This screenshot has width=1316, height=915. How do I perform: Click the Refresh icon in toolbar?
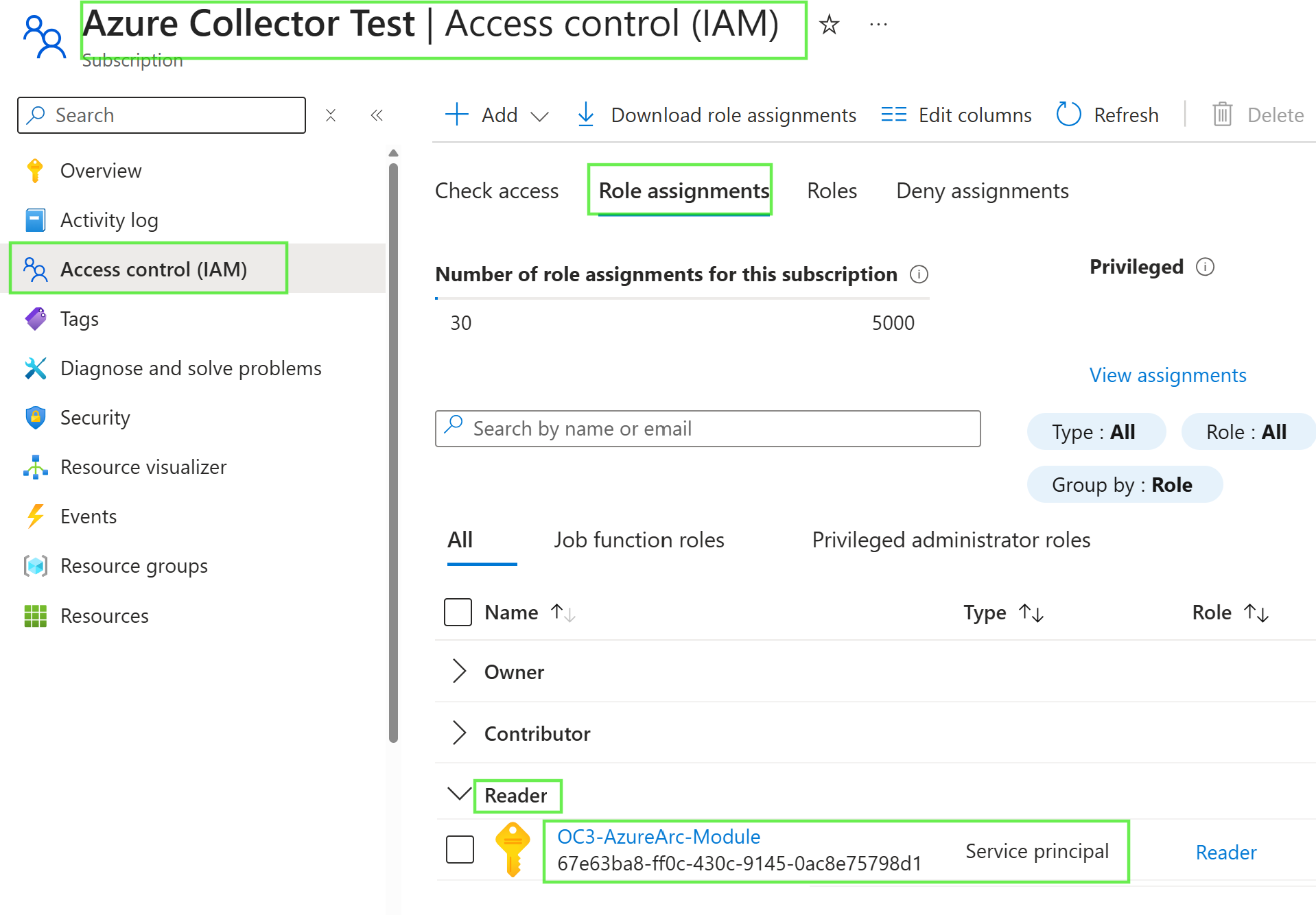[x=1068, y=115]
